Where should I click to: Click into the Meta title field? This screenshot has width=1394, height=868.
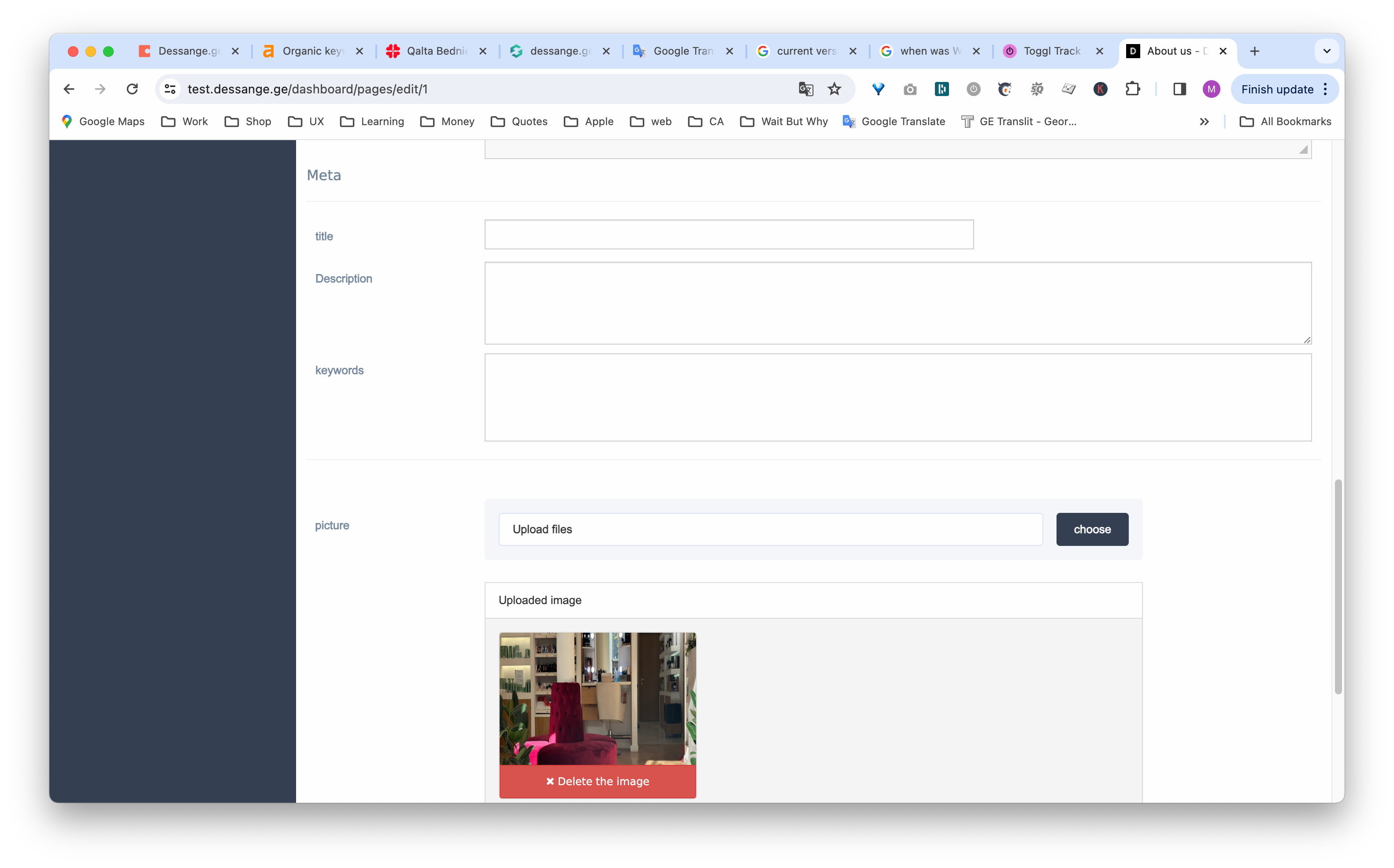click(x=728, y=234)
